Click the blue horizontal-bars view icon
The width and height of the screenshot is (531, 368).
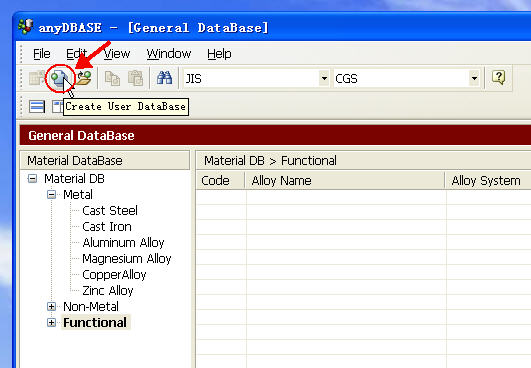[x=37, y=107]
